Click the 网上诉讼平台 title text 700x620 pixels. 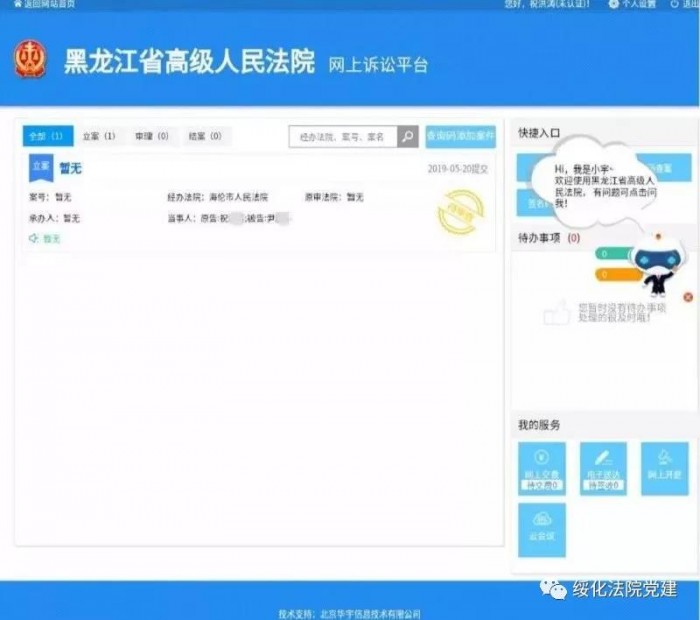(378, 65)
